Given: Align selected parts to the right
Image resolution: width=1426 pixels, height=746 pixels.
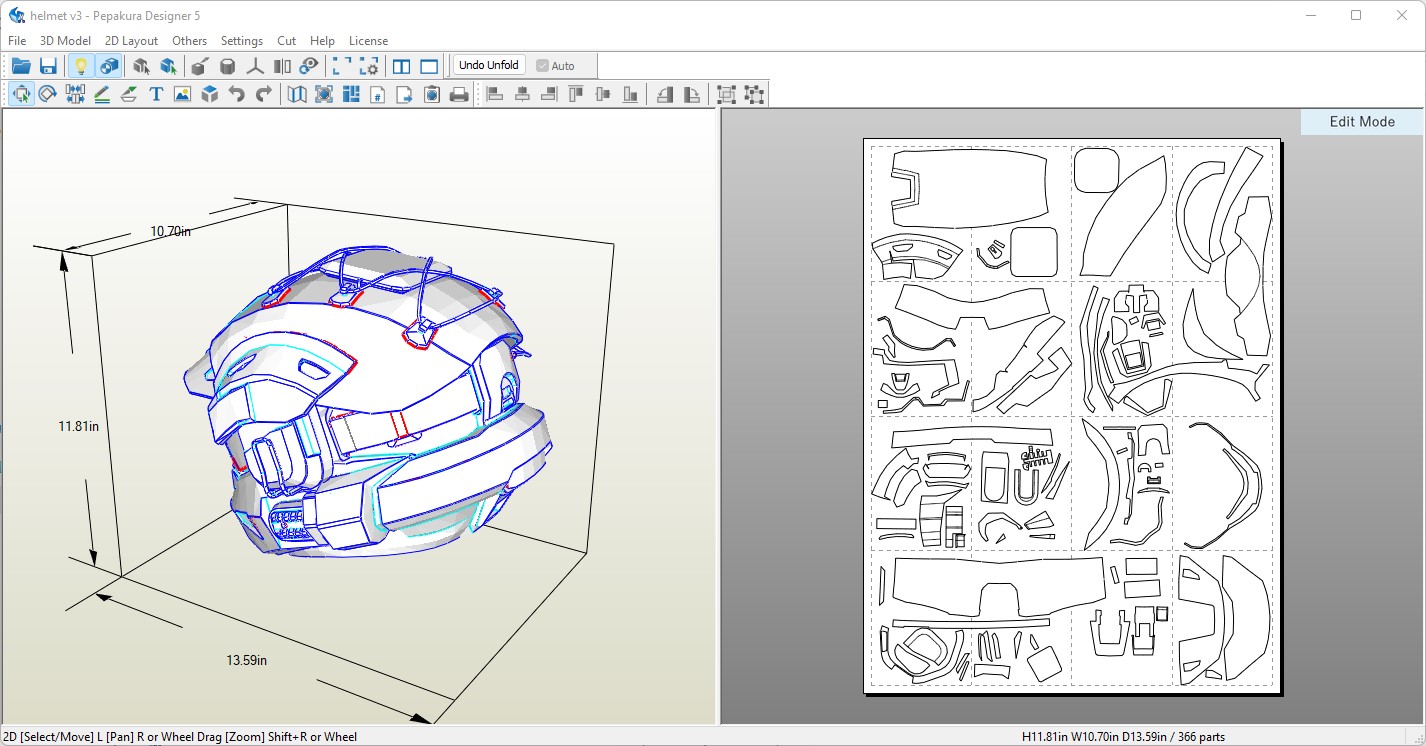Looking at the screenshot, I should pos(549,94).
